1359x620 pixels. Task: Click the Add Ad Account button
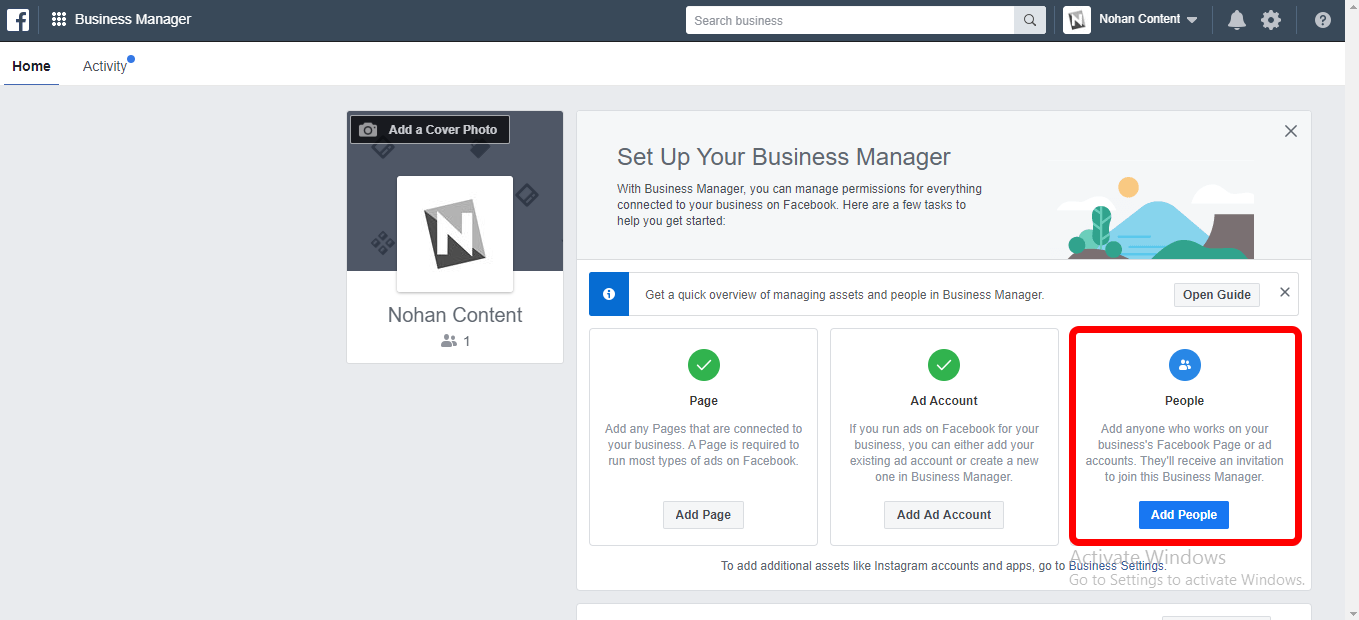944,515
